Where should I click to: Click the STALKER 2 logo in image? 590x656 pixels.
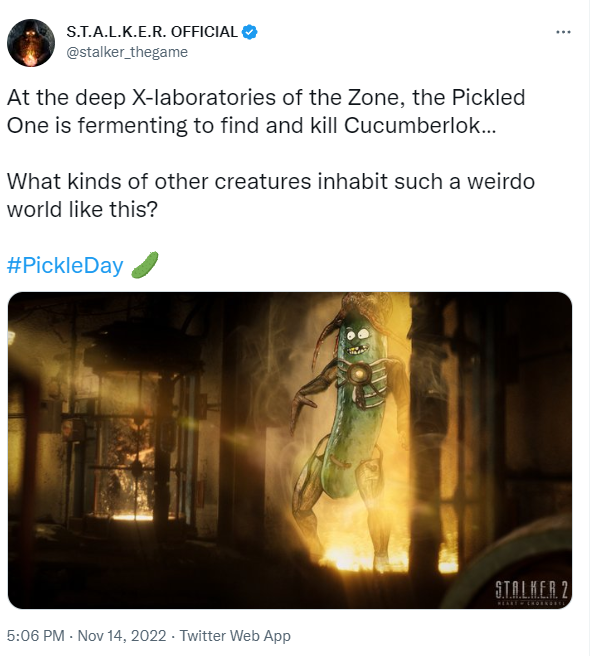531,592
